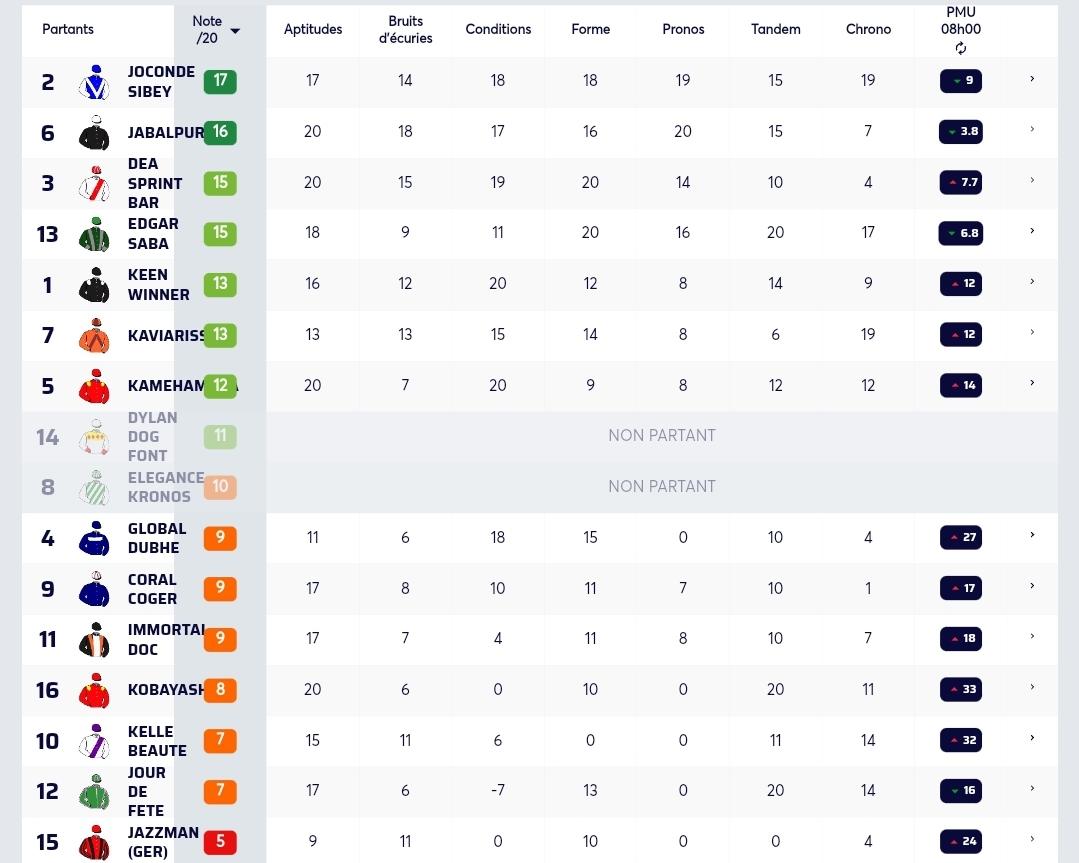Select the Bruits d'écuries column header
The image size is (1079, 863).
click(405, 30)
